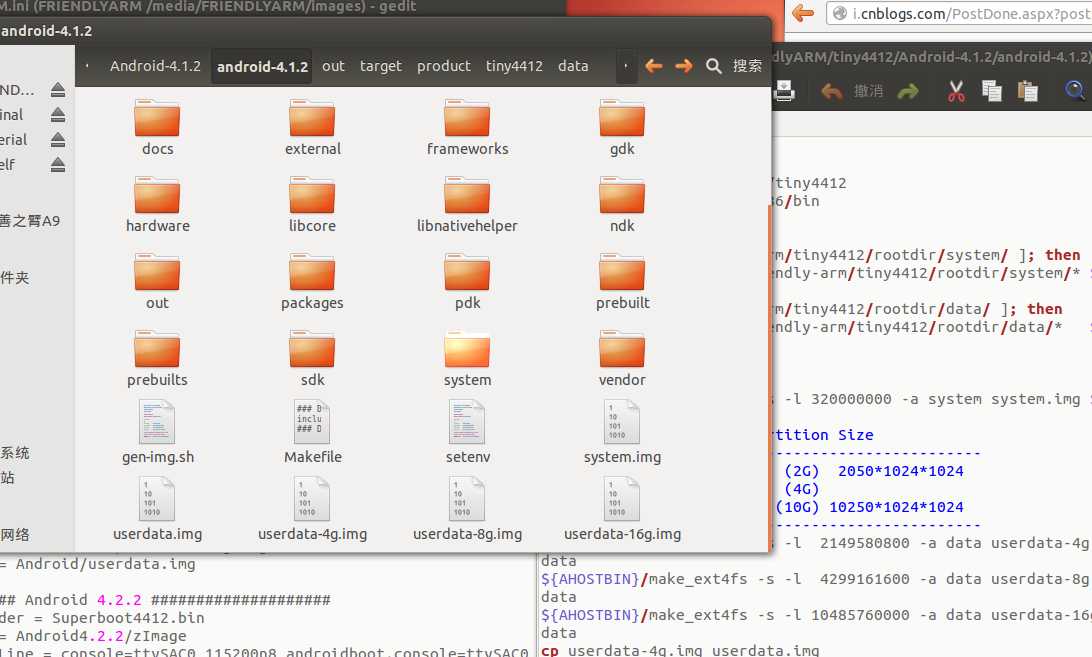1092x657 pixels.
Task: Click the print icon in gedit toolbar
Action: [784, 91]
